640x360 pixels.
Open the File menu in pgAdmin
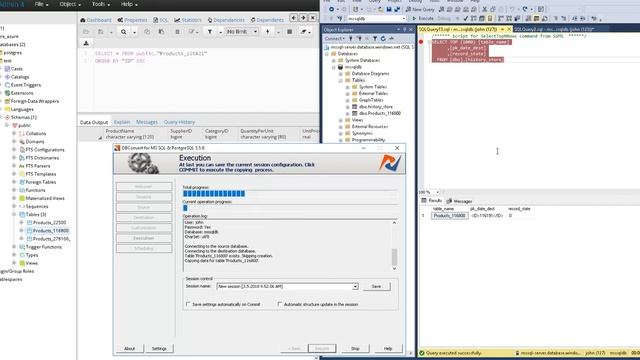click(41, 4)
